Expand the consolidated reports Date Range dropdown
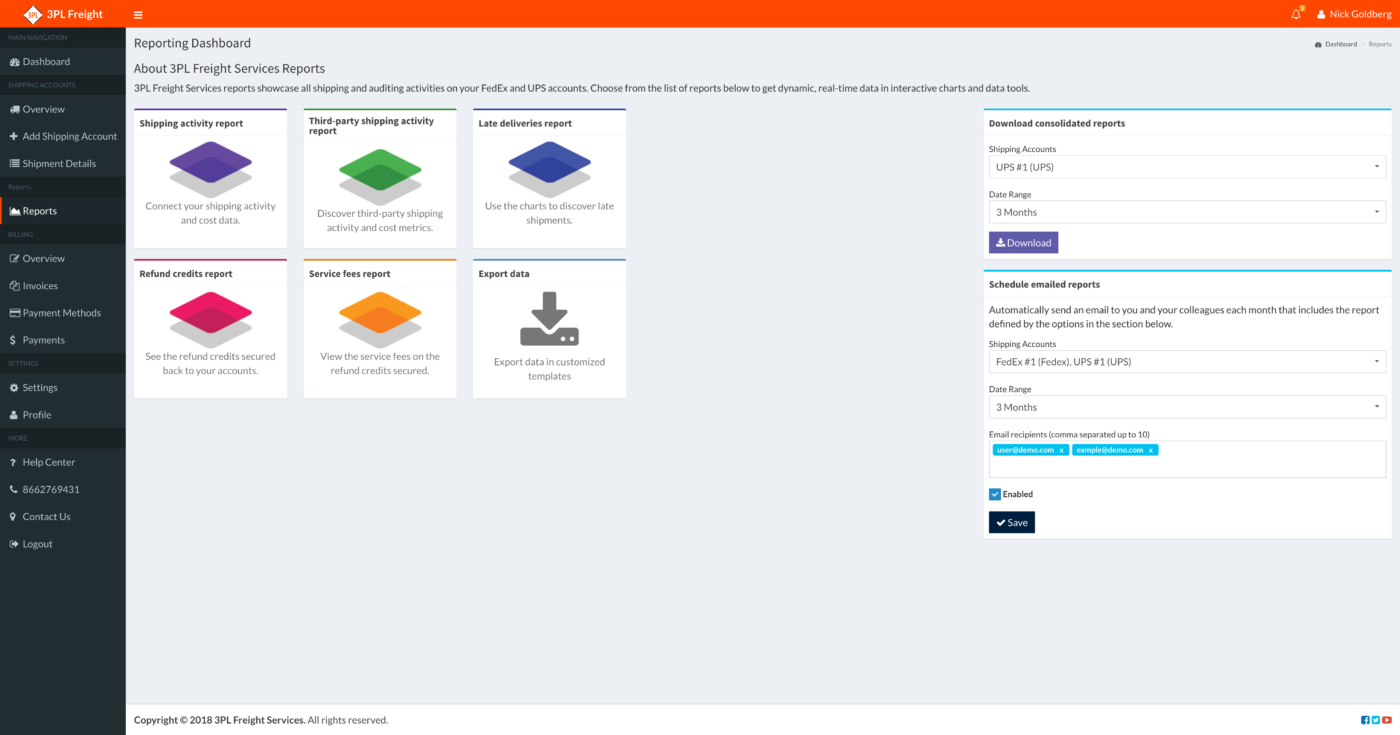This screenshot has width=1400, height=735. pos(1187,212)
